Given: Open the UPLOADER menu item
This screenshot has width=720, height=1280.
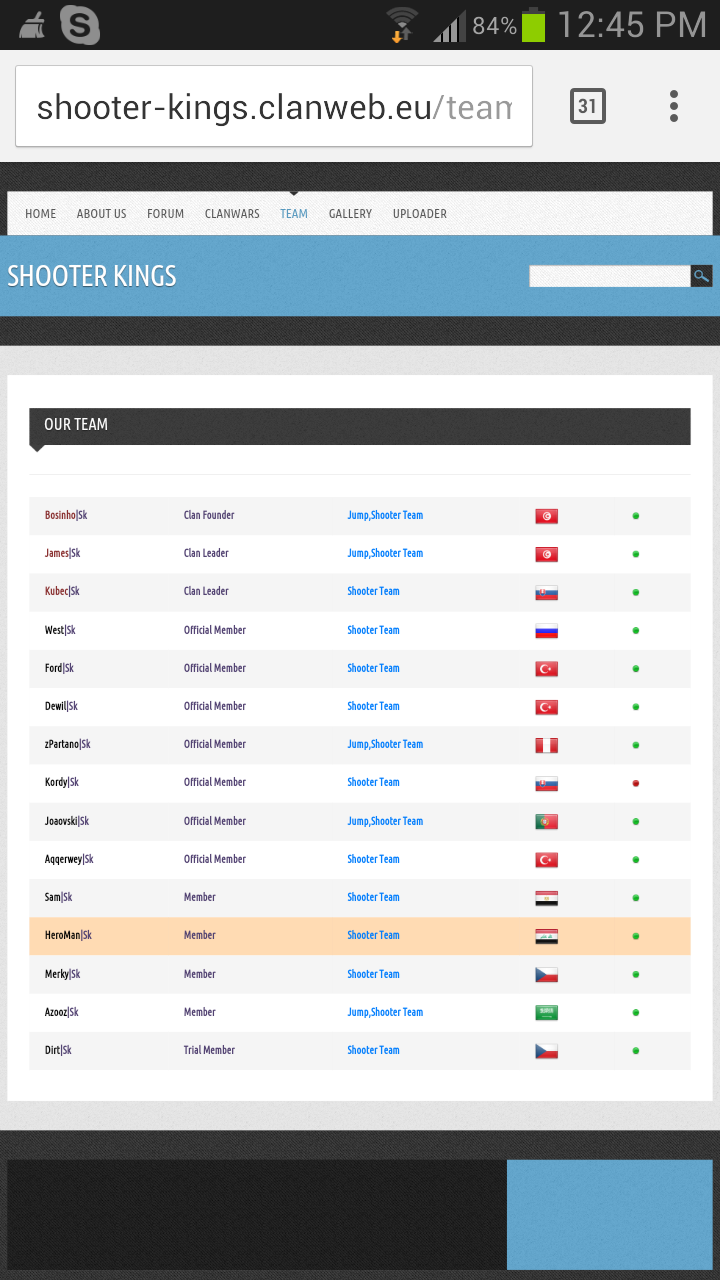Looking at the screenshot, I should click(420, 214).
